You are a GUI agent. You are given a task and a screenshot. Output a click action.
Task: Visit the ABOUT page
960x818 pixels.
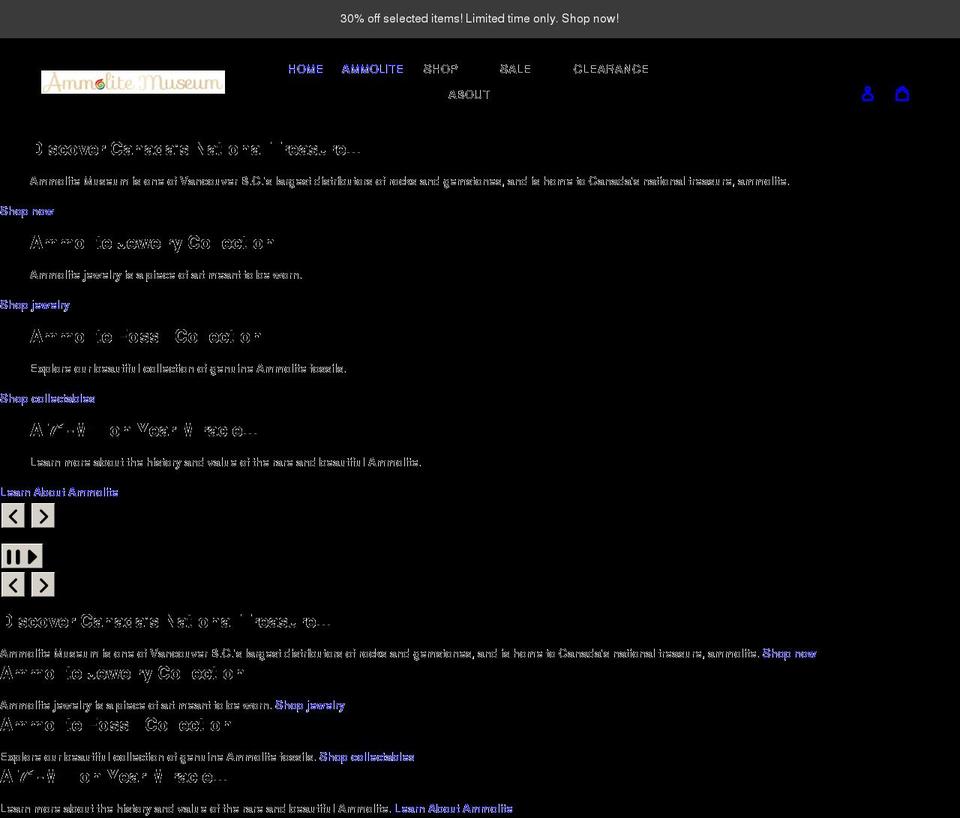coord(469,95)
